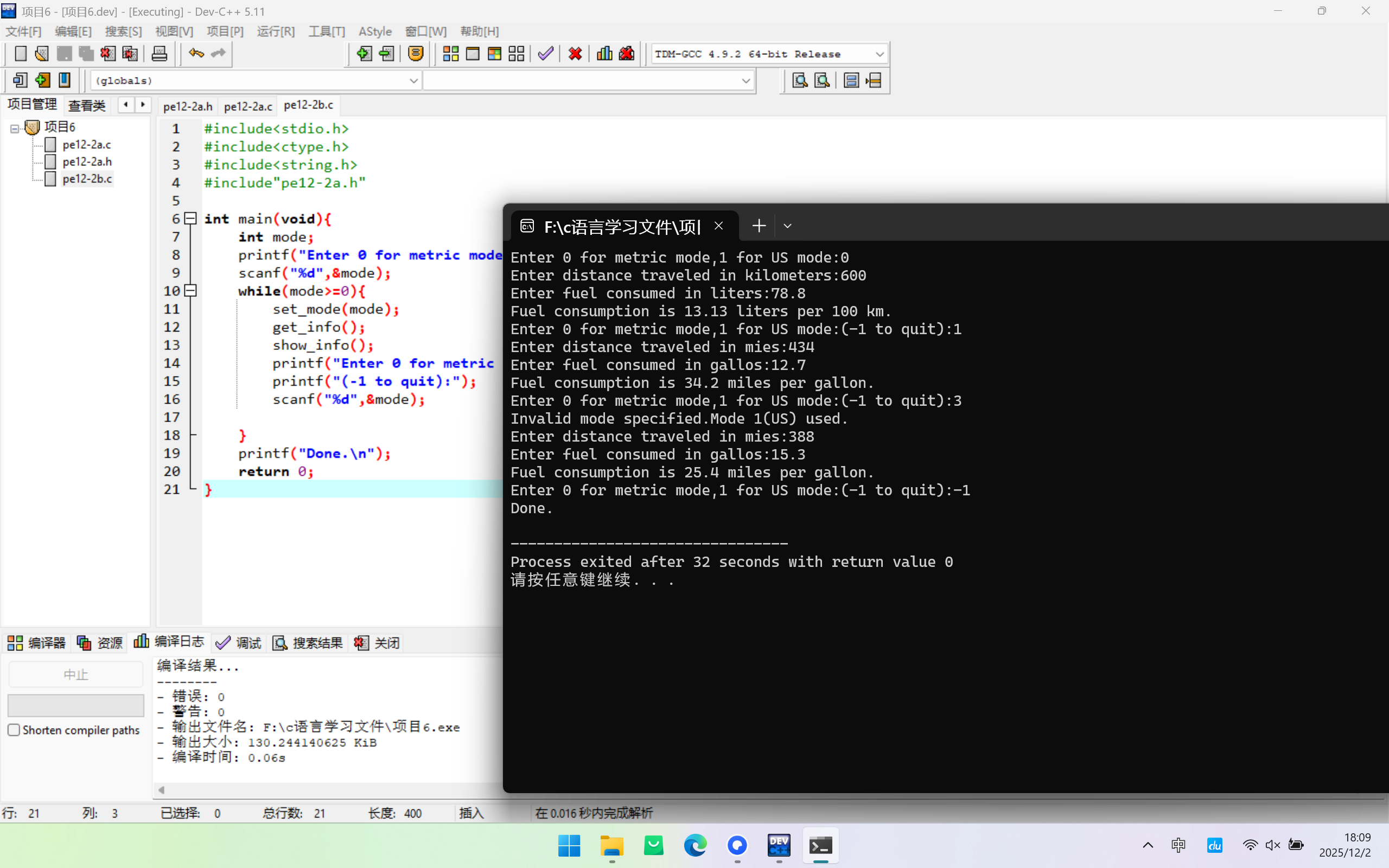Collapse while loop fold marker at line 10
Image resolution: width=1389 pixels, height=868 pixels.
click(190, 291)
